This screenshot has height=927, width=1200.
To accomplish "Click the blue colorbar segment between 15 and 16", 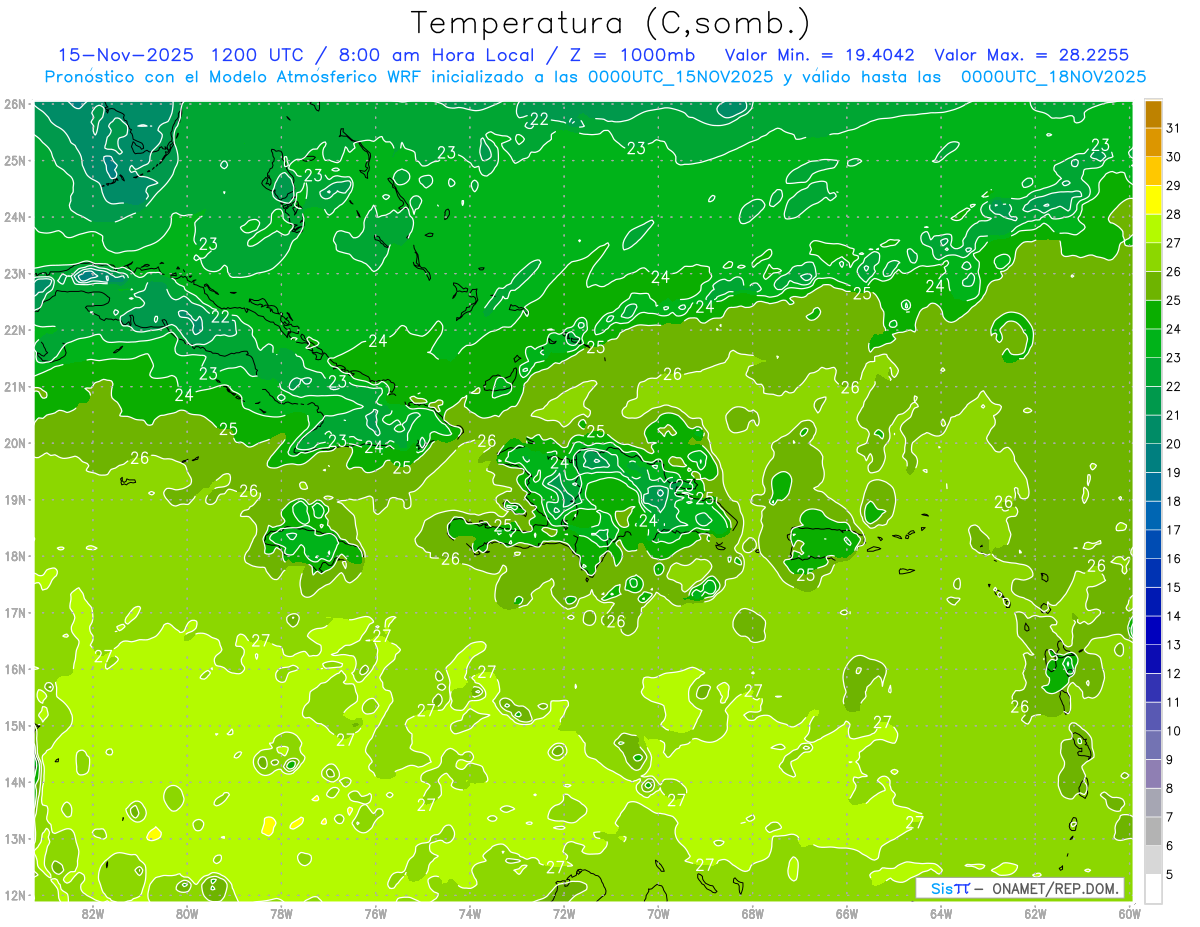I will 1153,573.
